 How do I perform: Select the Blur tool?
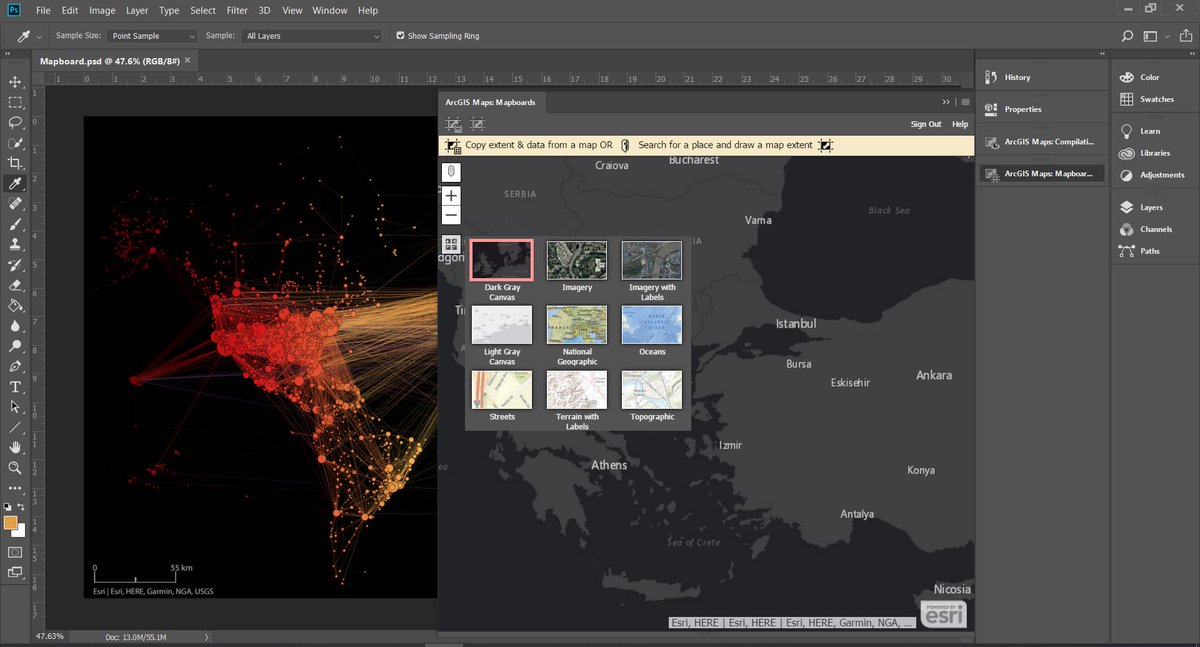pyautogui.click(x=15, y=326)
